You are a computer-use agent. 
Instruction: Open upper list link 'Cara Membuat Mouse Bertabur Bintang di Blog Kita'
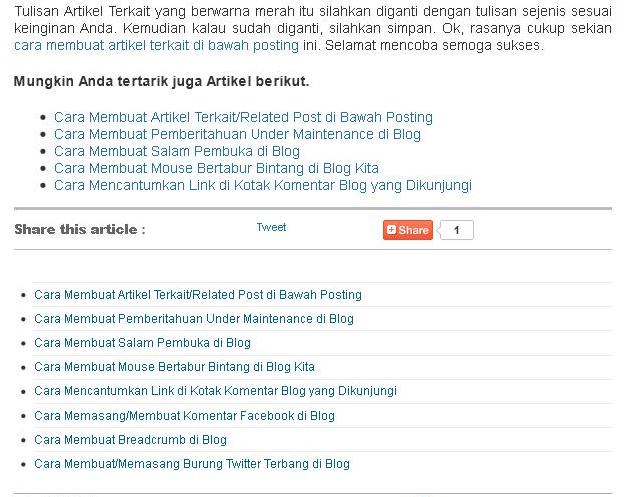pos(216,168)
